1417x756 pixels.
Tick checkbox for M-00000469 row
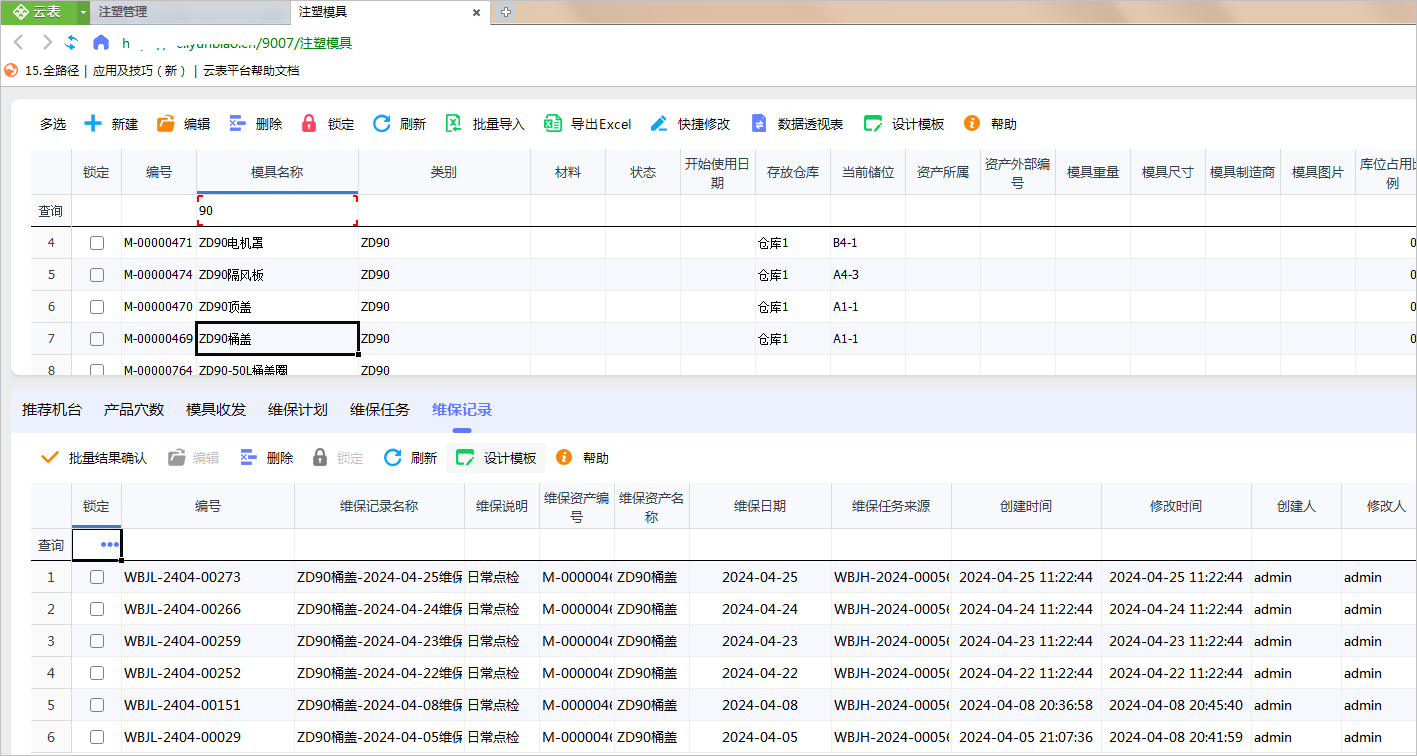tap(97, 339)
